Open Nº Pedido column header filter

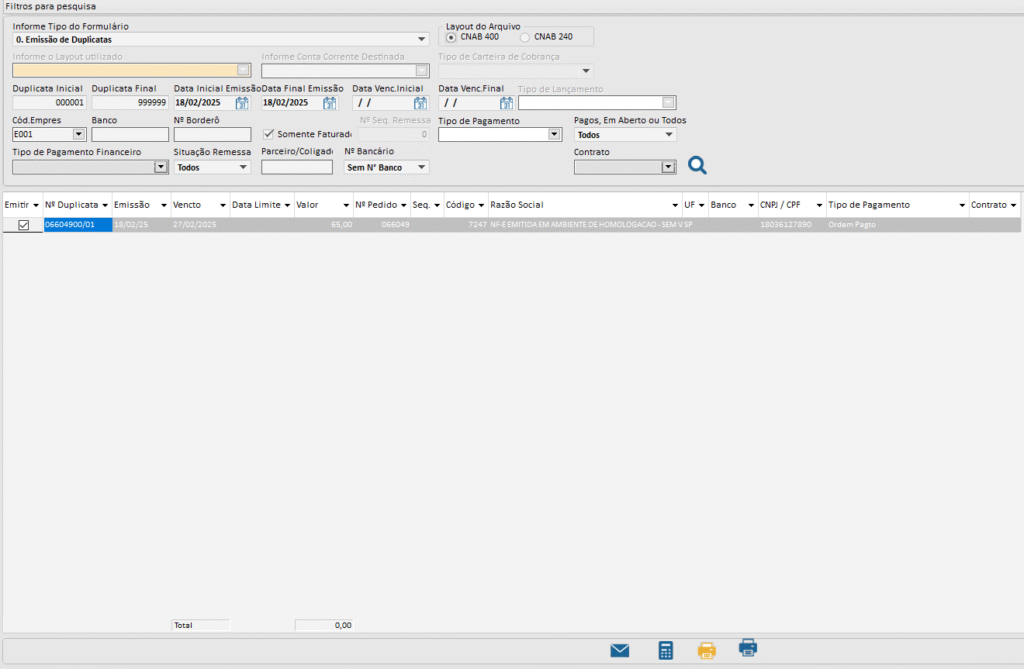click(x=404, y=205)
